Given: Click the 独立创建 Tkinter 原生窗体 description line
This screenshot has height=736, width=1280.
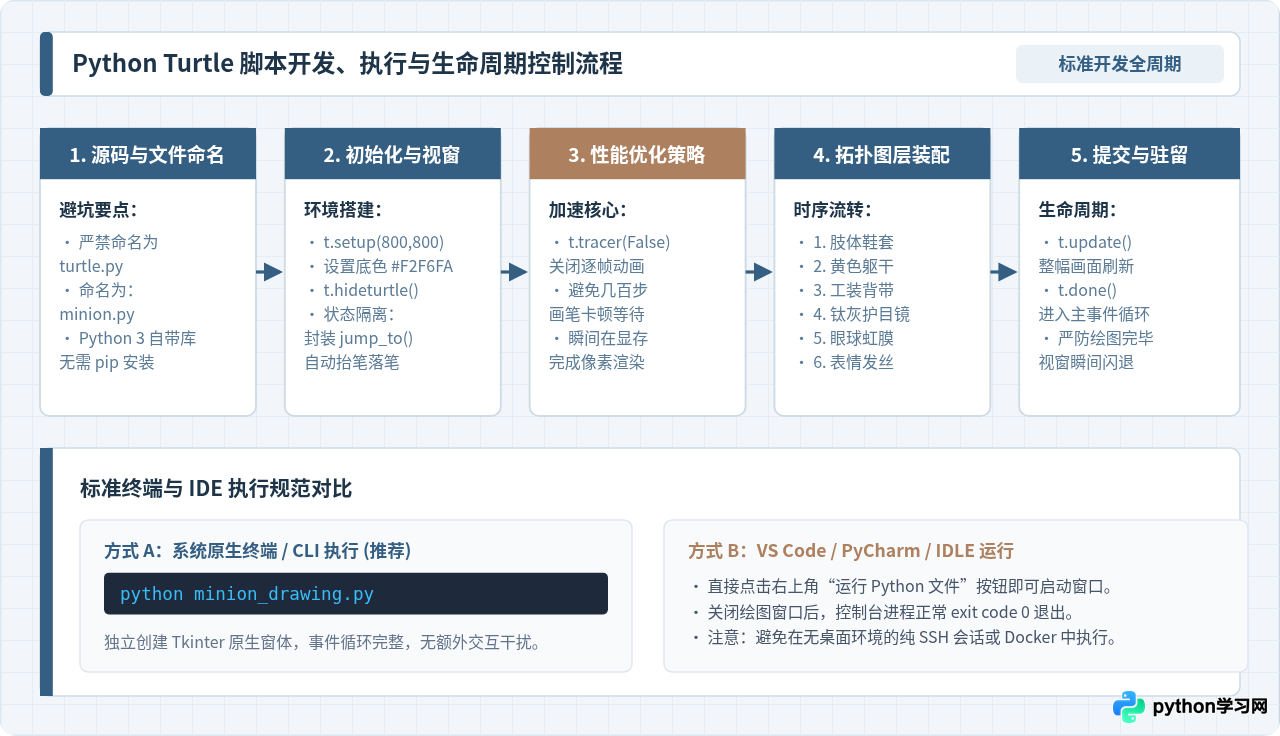Looking at the screenshot, I should 323,642.
